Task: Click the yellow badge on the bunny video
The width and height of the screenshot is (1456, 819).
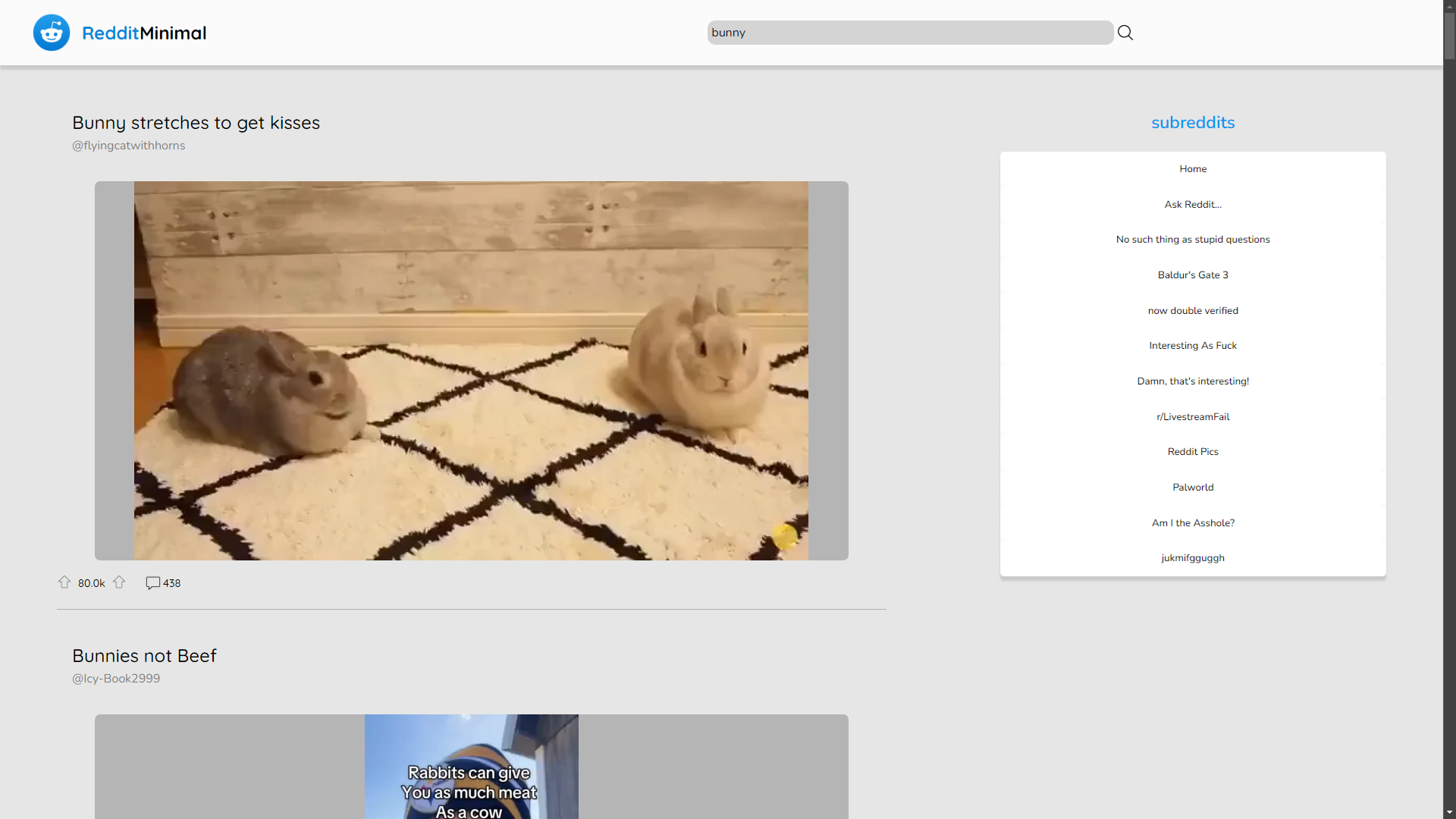Action: [x=786, y=536]
